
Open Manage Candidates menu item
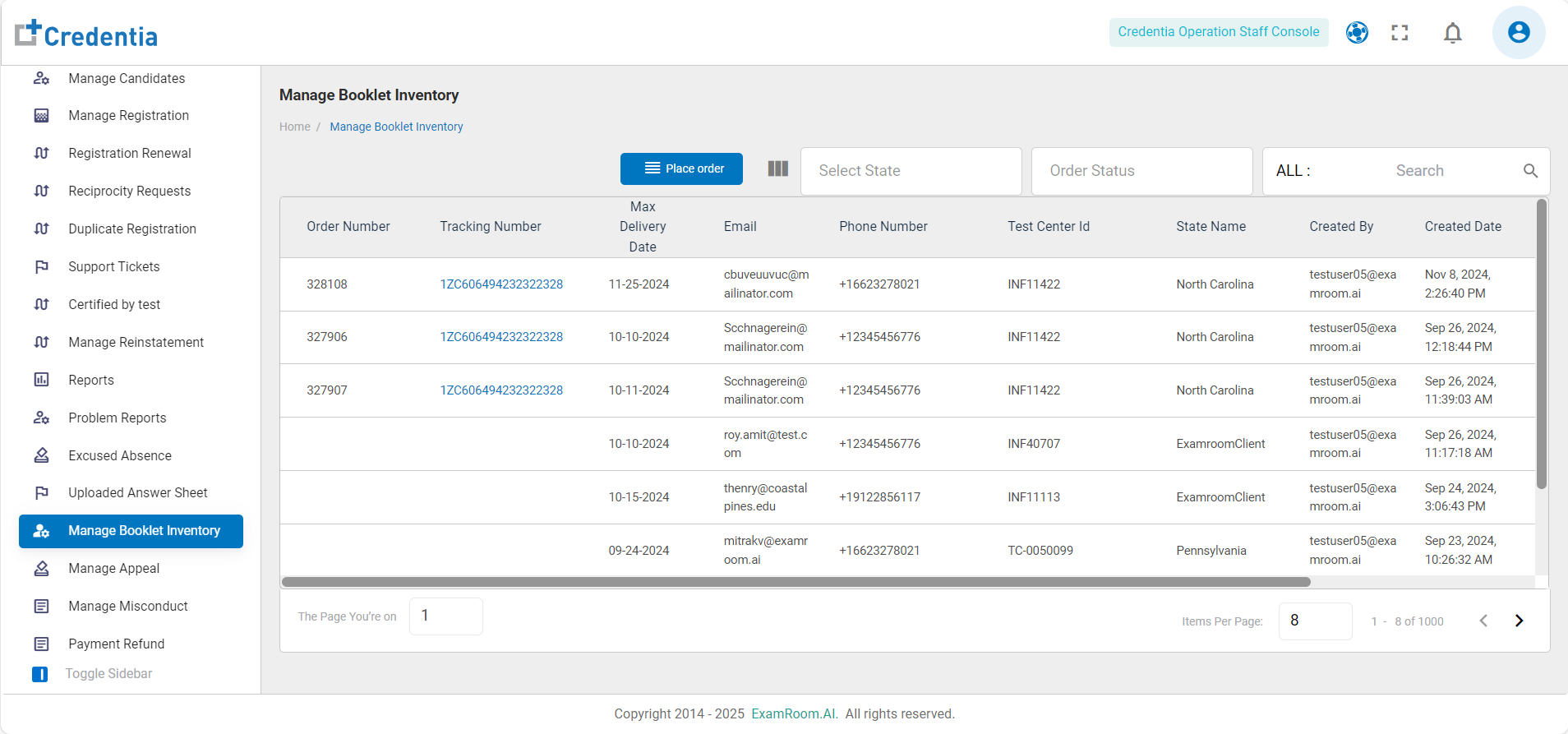pyautogui.click(x=127, y=78)
